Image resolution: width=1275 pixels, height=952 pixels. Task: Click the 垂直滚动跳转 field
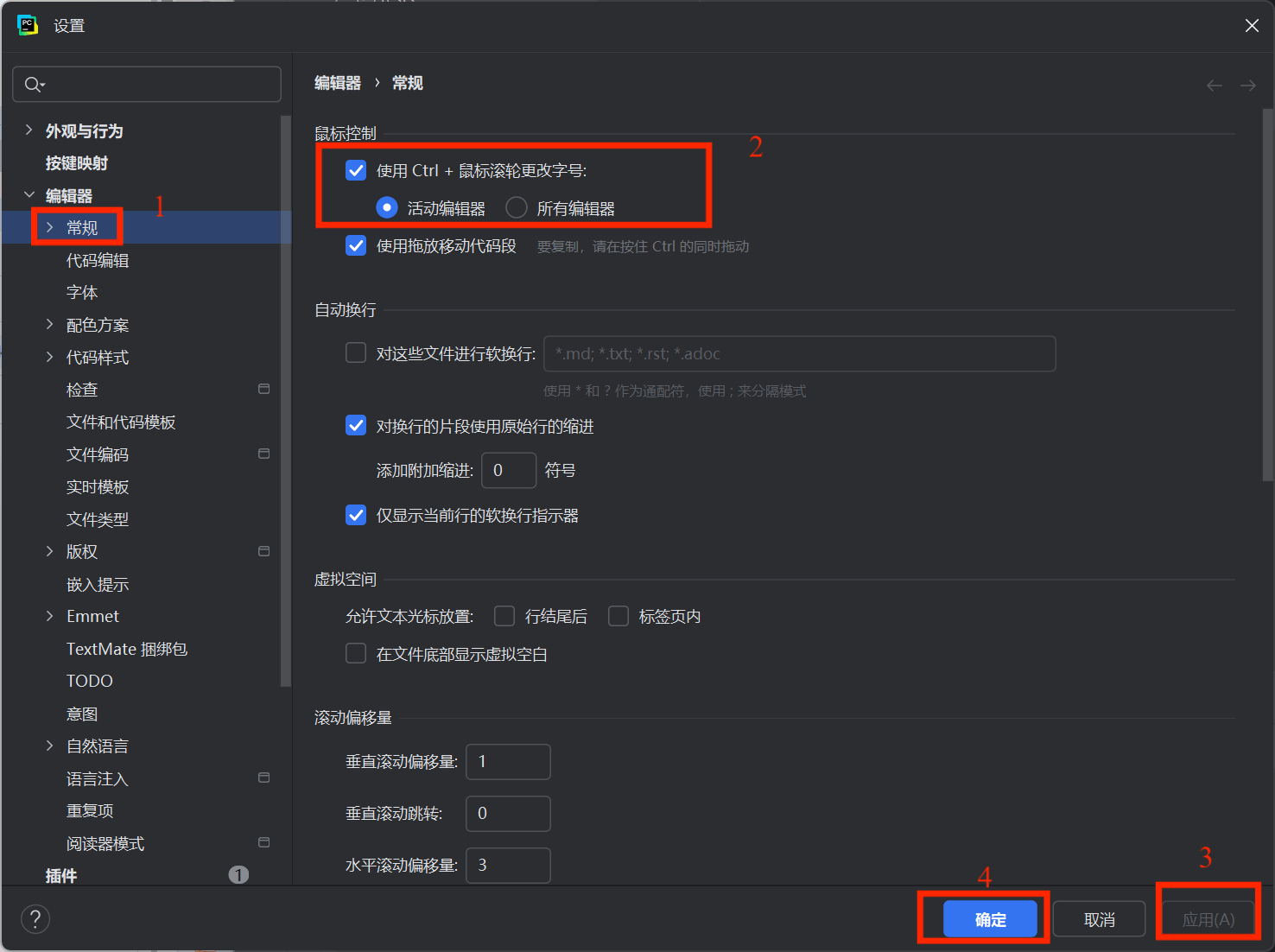point(508,813)
